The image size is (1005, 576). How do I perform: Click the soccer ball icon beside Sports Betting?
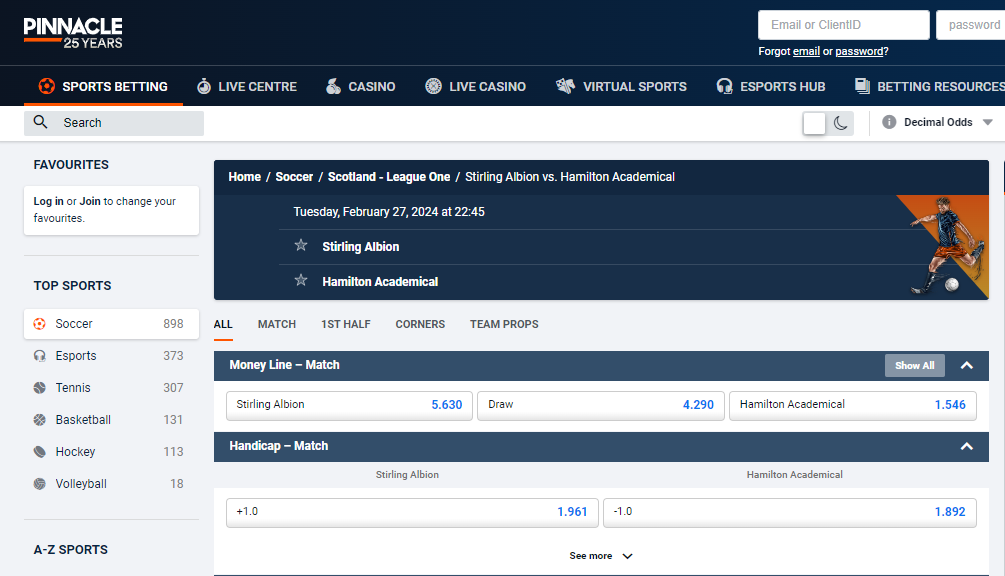pyautogui.click(x=46, y=86)
